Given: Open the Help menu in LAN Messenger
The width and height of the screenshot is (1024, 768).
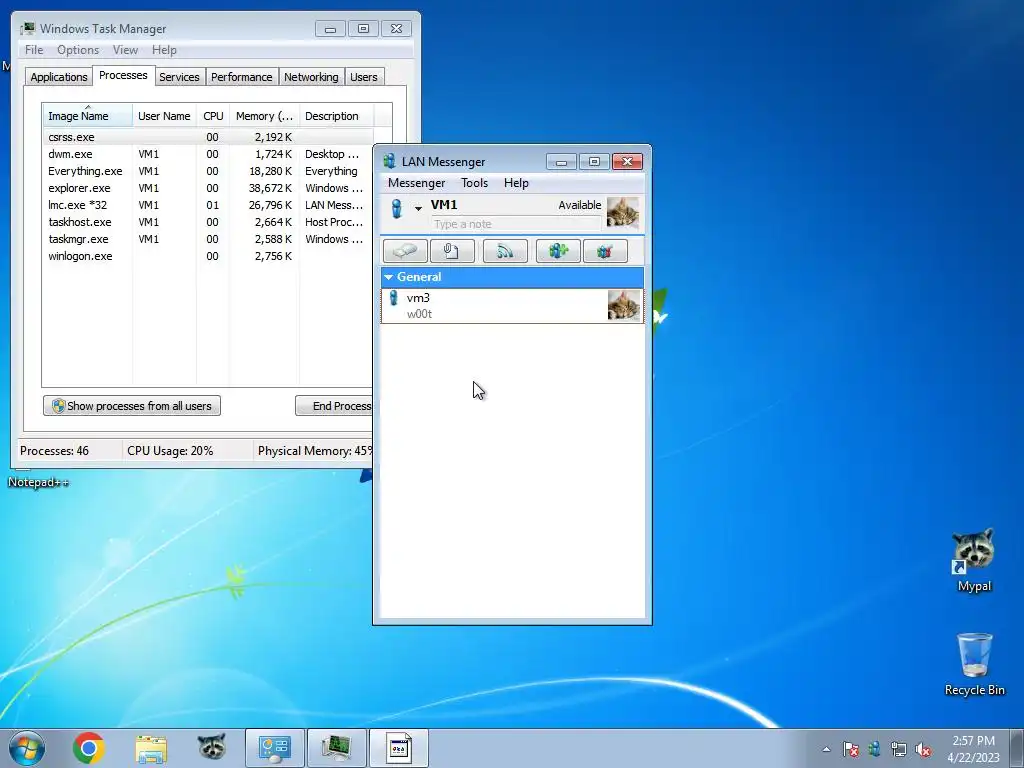Looking at the screenshot, I should [516, 183].
